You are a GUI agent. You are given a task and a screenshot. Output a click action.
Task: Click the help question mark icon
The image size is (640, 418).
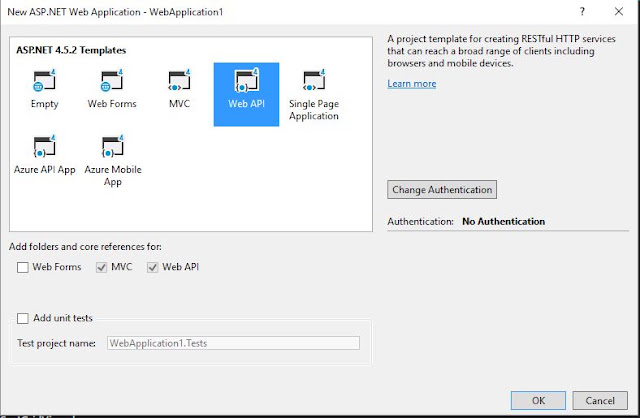582,11
